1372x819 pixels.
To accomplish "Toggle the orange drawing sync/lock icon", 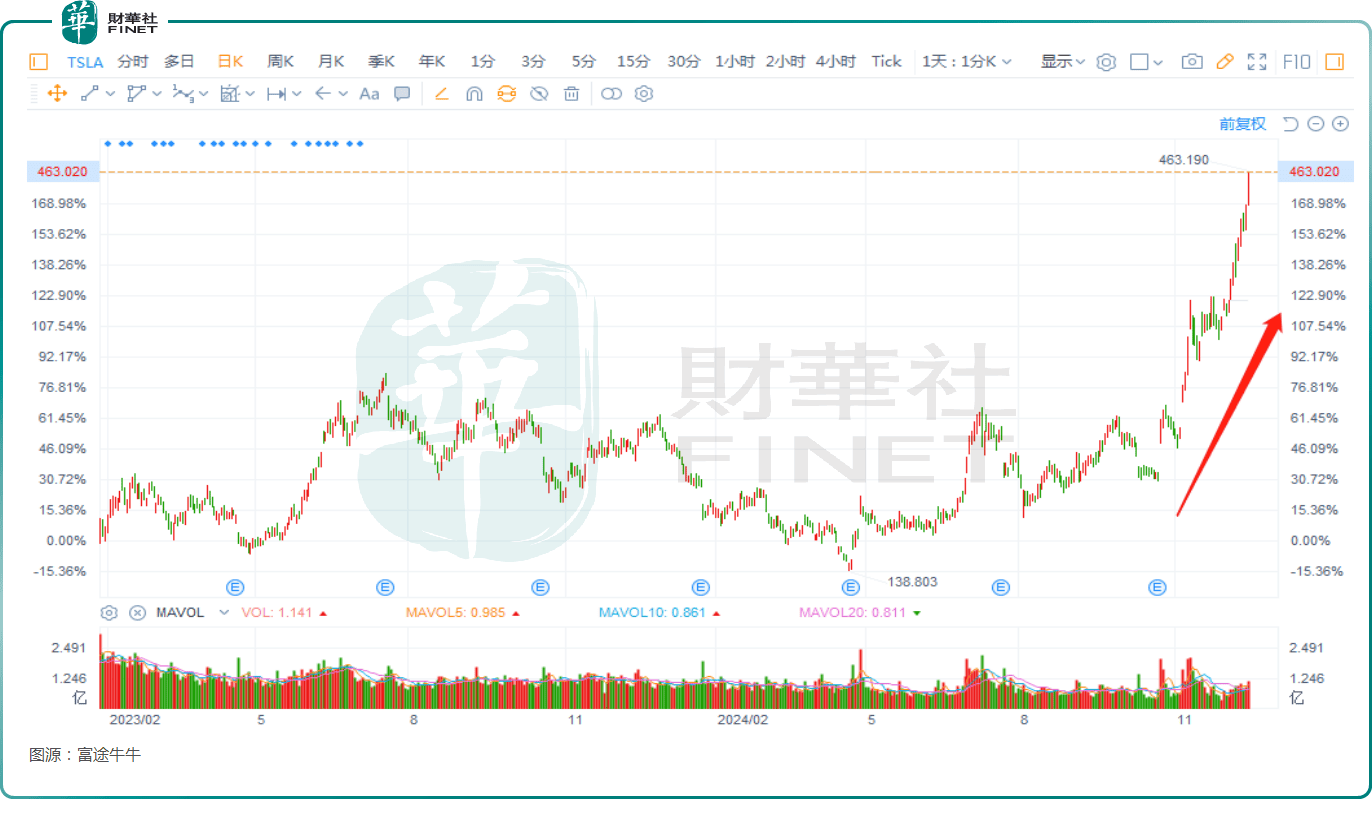I will pyautogui.click(x=506, y=94).
